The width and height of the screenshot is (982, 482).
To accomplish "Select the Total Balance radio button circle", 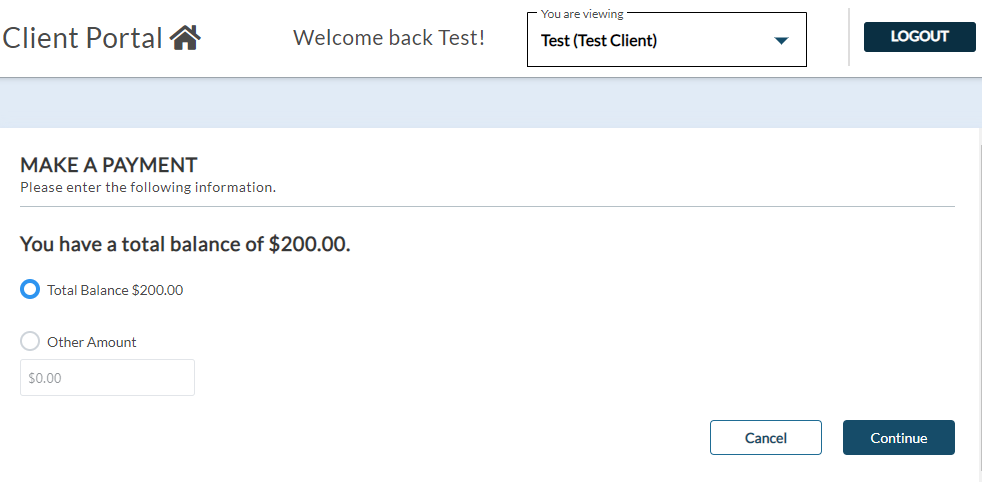I will tap(30, 290).
